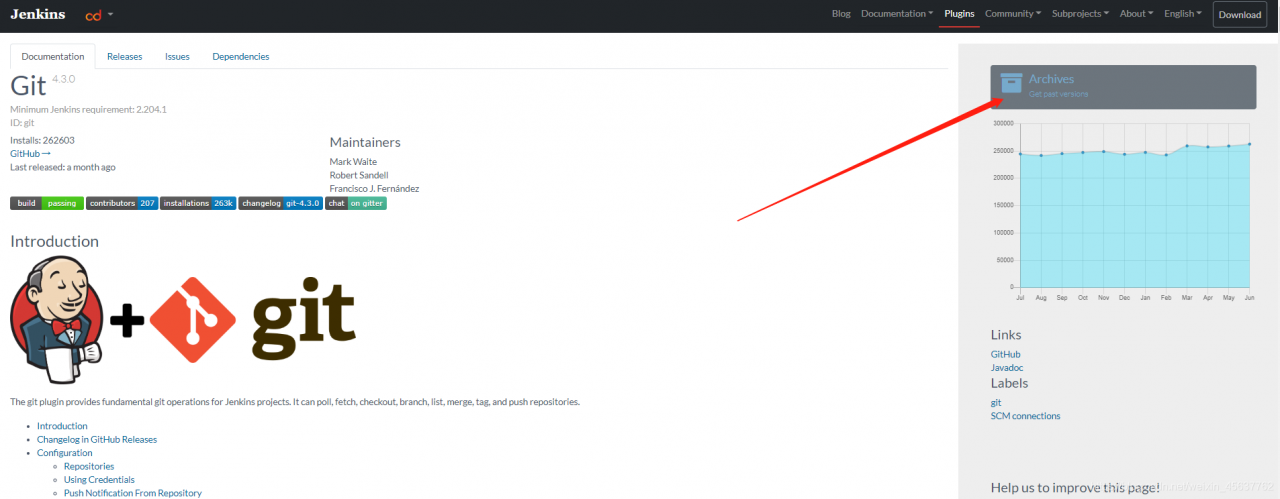
Task: Select Plugins in top navigation
Action: 960,14
